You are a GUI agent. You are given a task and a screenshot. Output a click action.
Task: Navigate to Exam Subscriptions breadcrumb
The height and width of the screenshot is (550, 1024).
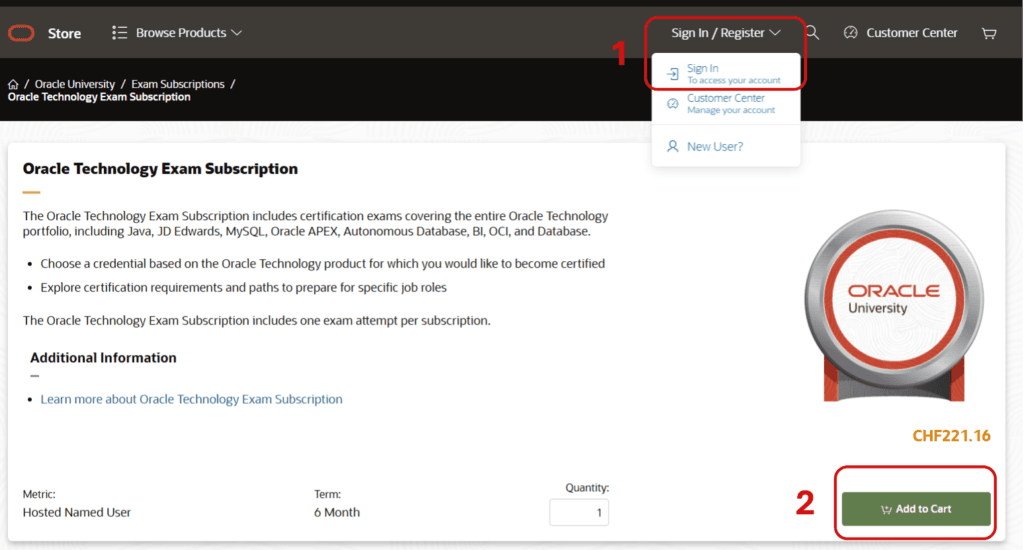[x=178, y=85]
